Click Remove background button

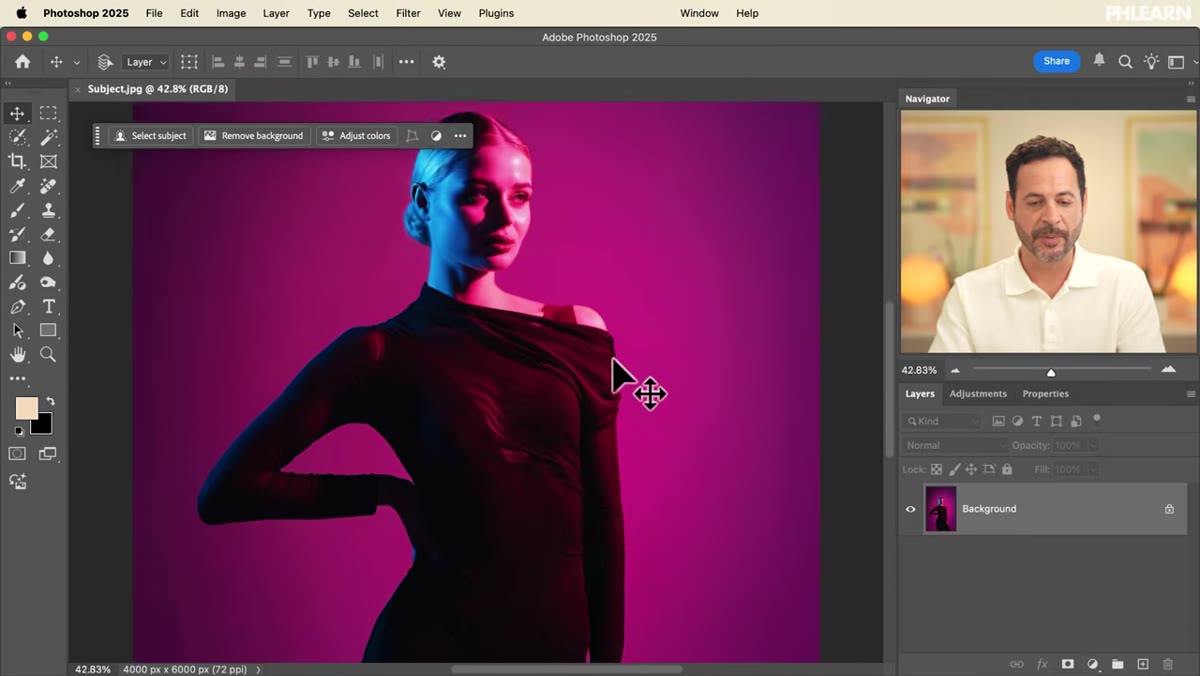pos(254,136)
